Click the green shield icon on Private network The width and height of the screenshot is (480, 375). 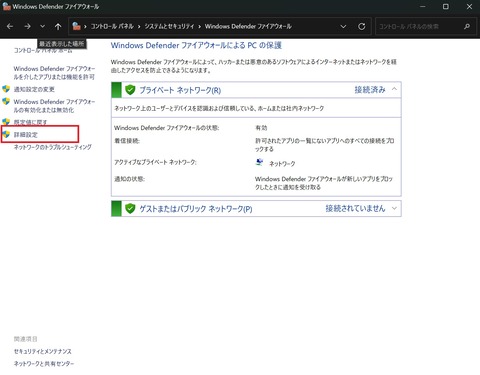tap(130, 90)
